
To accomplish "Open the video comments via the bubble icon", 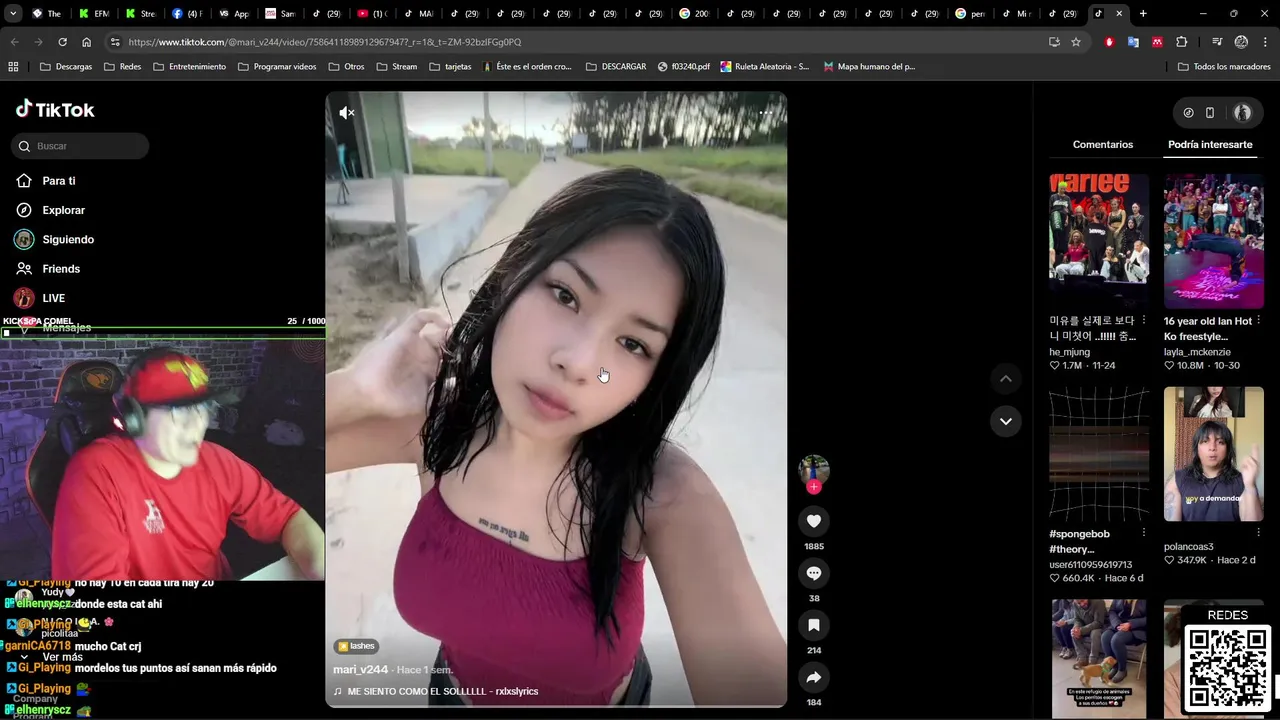I will click(814, 573).
